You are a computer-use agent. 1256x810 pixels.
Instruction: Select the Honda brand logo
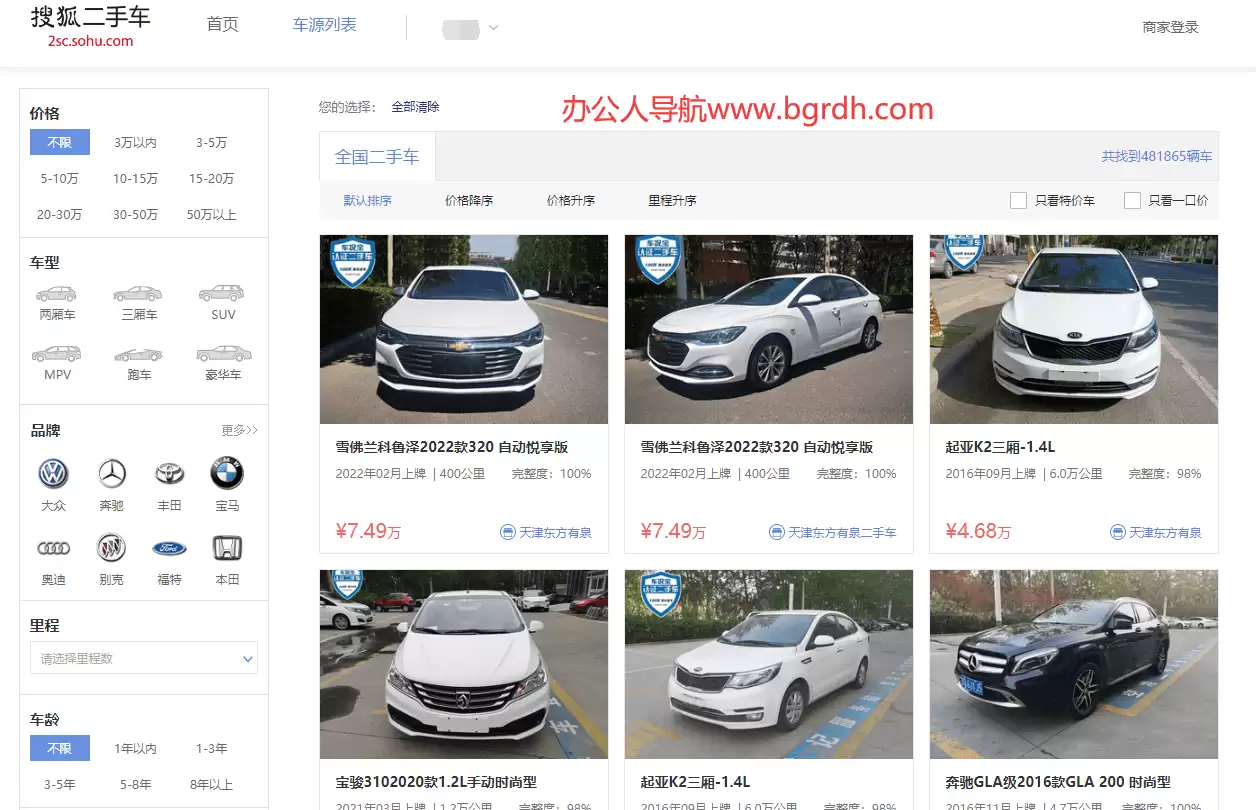click(x=227, y=547)
